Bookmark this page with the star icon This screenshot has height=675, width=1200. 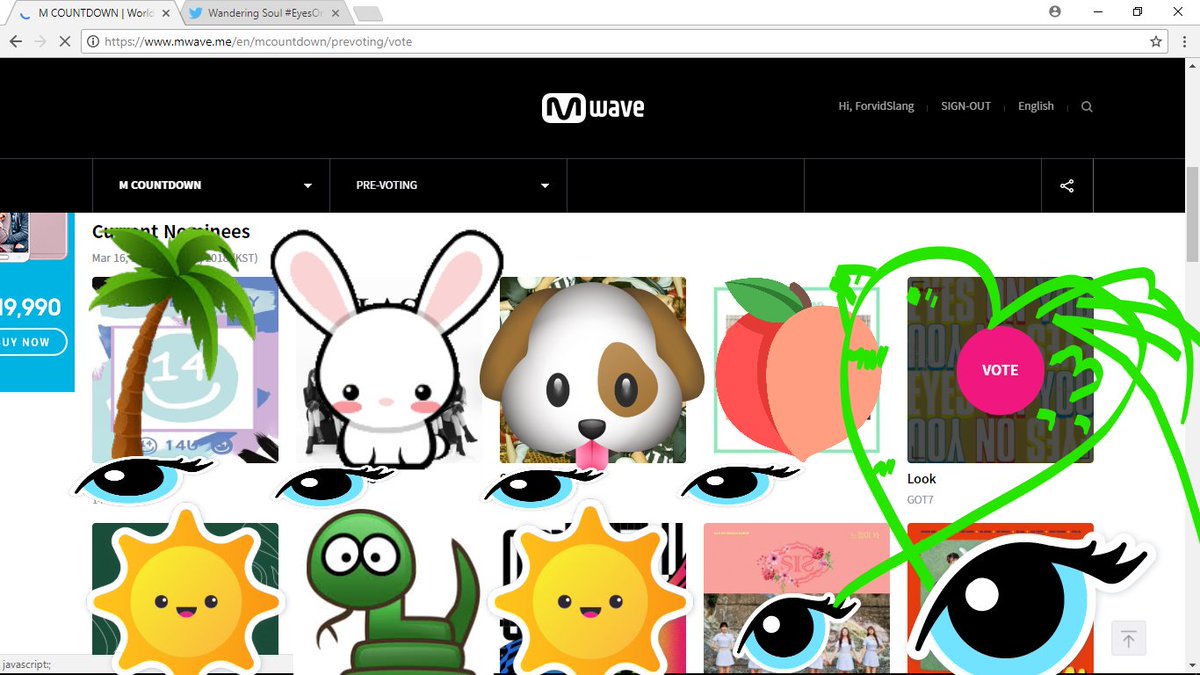click(x=1156, y=42)
